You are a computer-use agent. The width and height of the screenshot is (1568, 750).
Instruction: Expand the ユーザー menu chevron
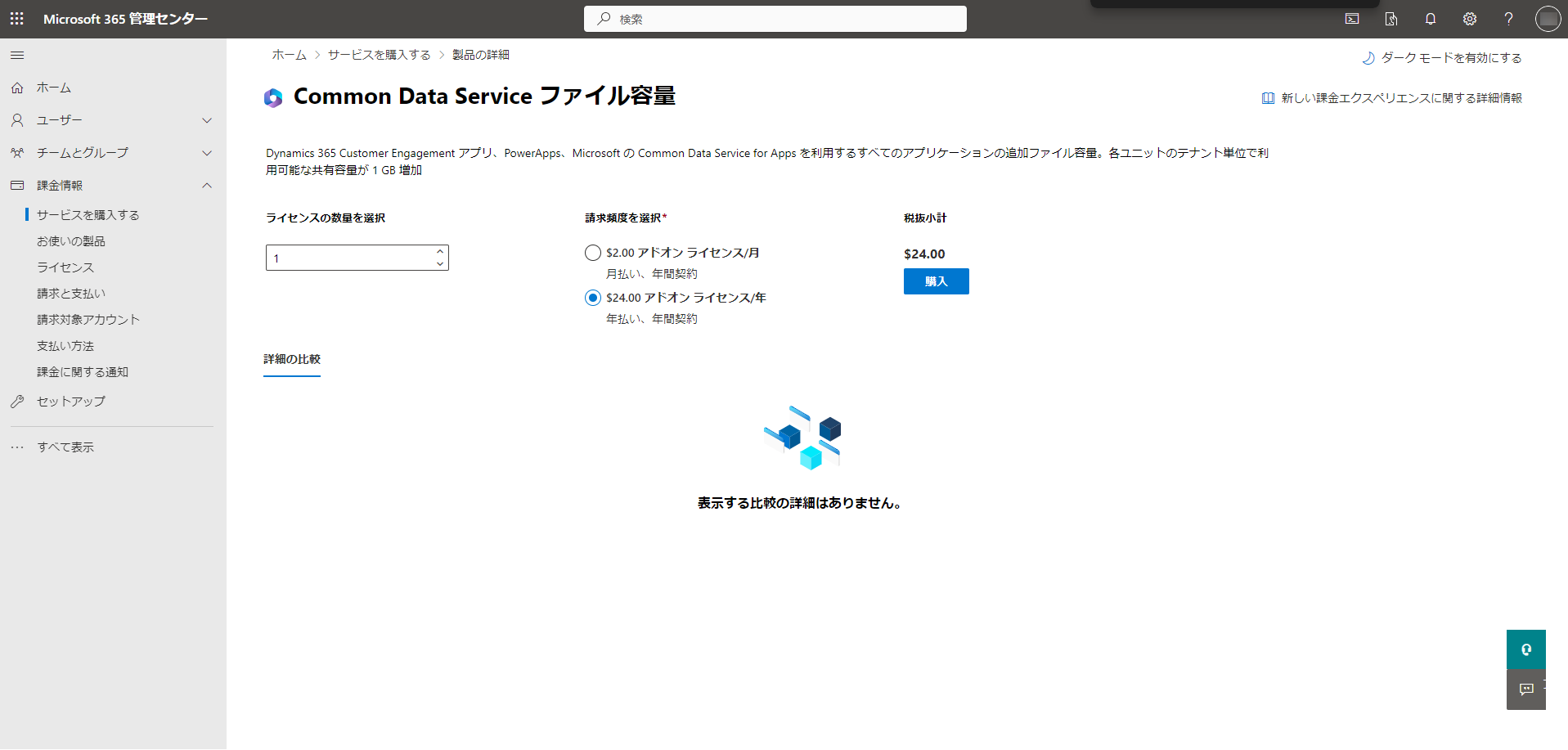[207, 120]
